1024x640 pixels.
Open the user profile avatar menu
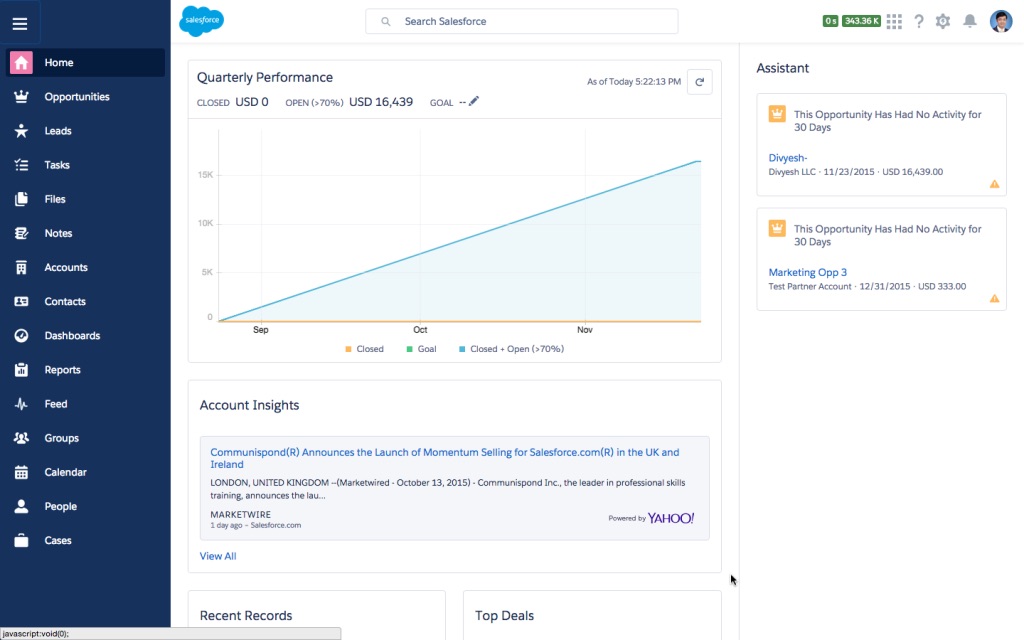click(x=1001, y=21)
